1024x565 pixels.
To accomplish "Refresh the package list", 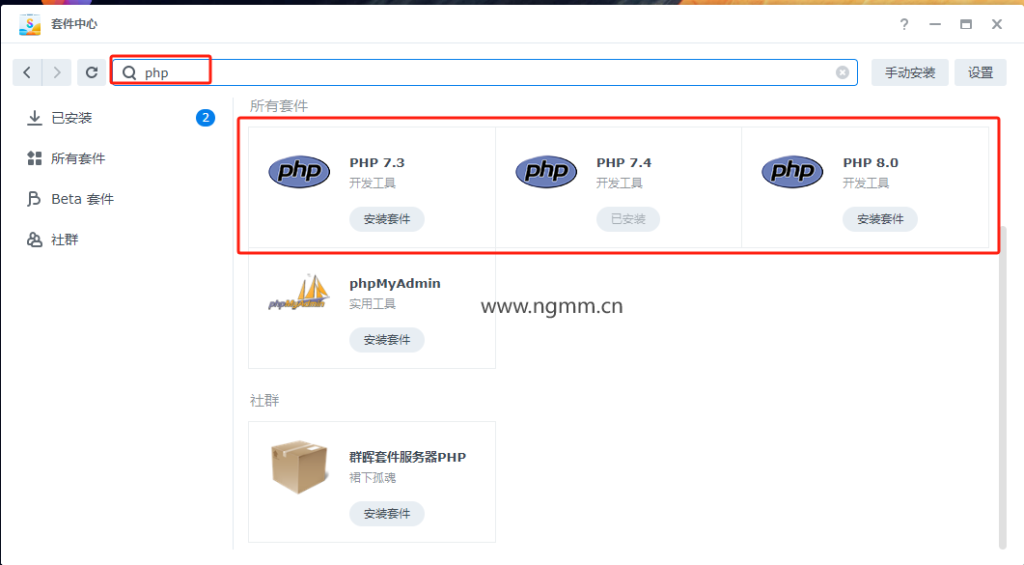I will coord(91,73).
